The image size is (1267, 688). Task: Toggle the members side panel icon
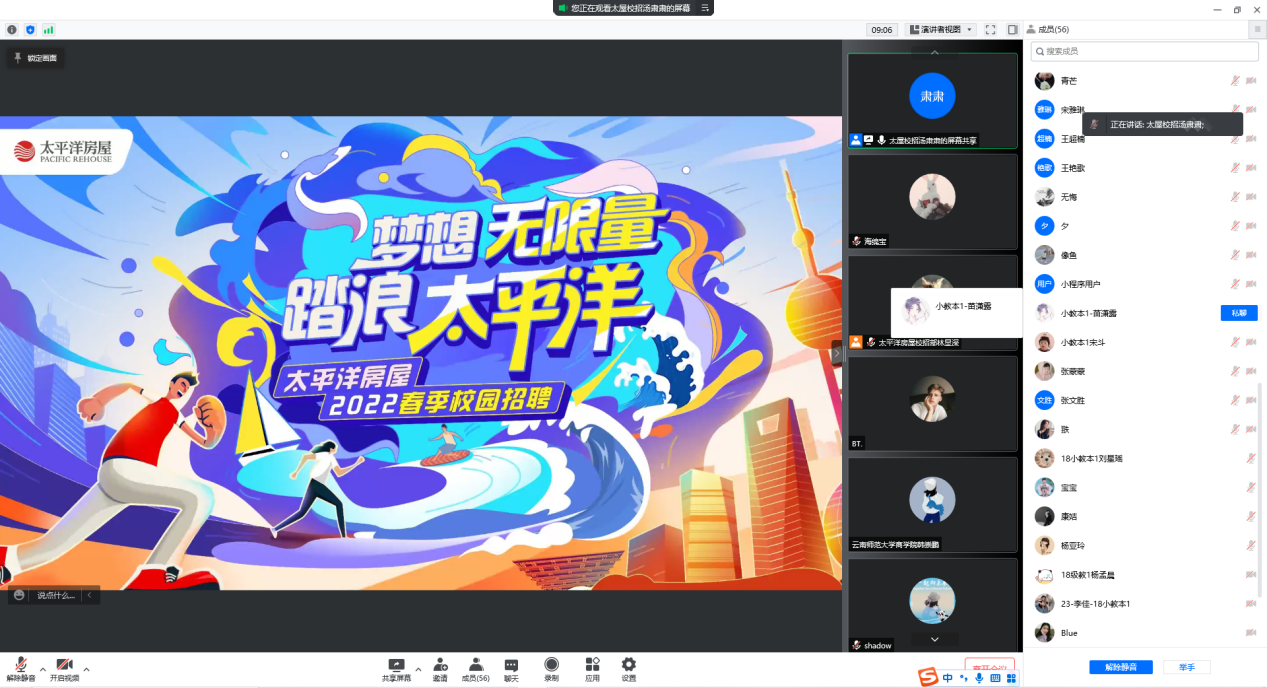(1012, 30)
